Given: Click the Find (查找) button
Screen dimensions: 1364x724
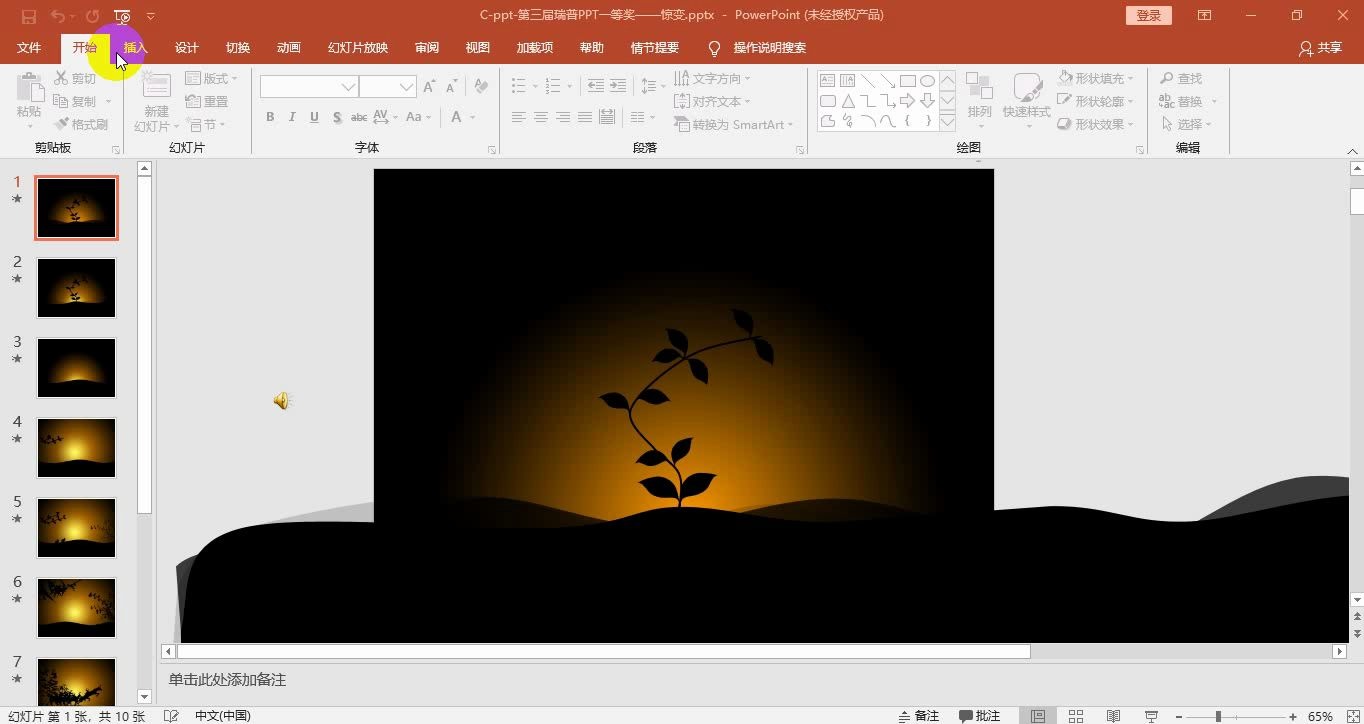Looking at the screenshot, I should click(1181, 78).
